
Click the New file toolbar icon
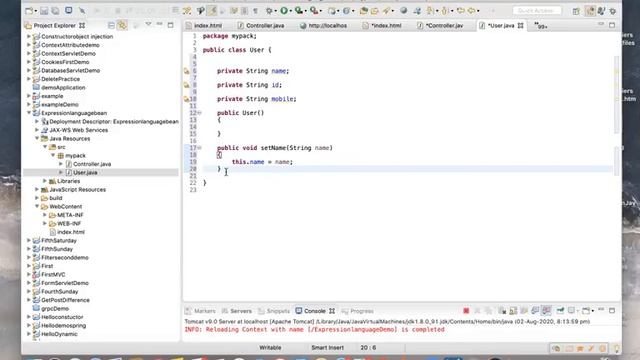[29, 11]
